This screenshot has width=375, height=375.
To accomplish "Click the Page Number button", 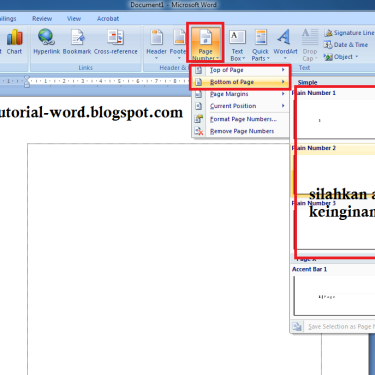I will point(205,43).
